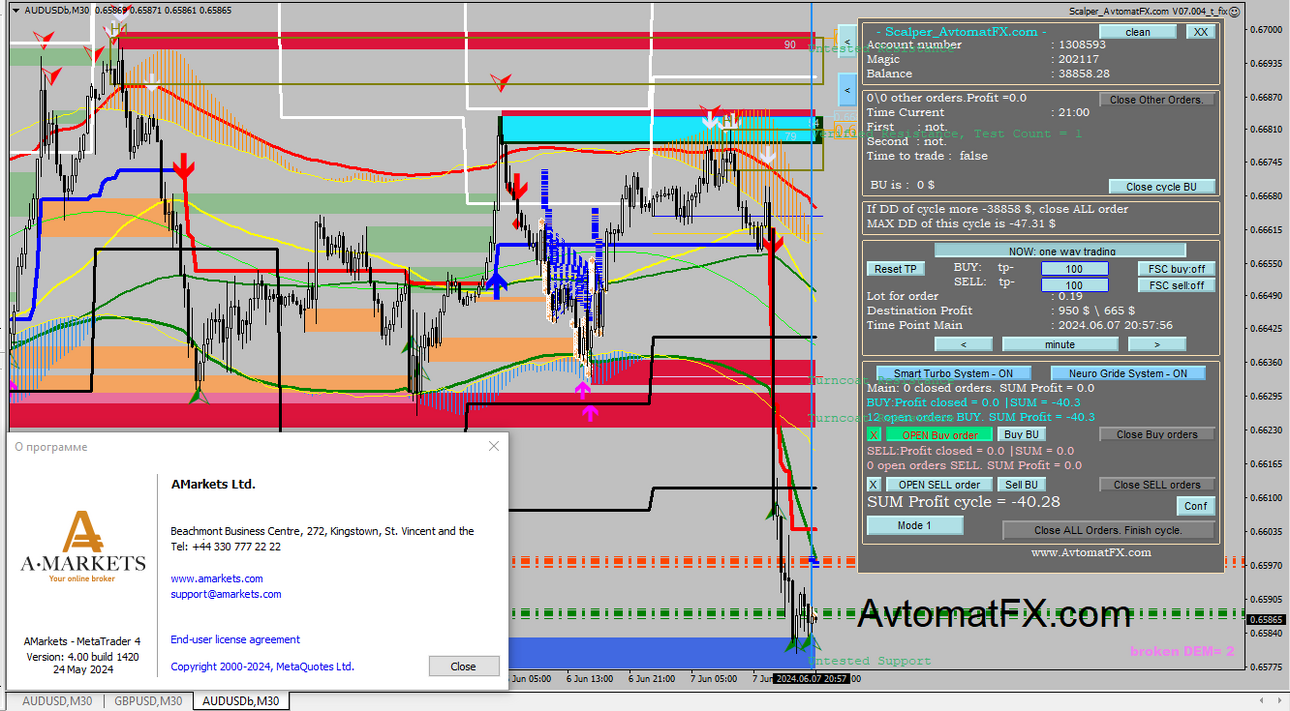
Task: Click Close ALL Orders. Finish cycle.
Action: pos(1108,530)
